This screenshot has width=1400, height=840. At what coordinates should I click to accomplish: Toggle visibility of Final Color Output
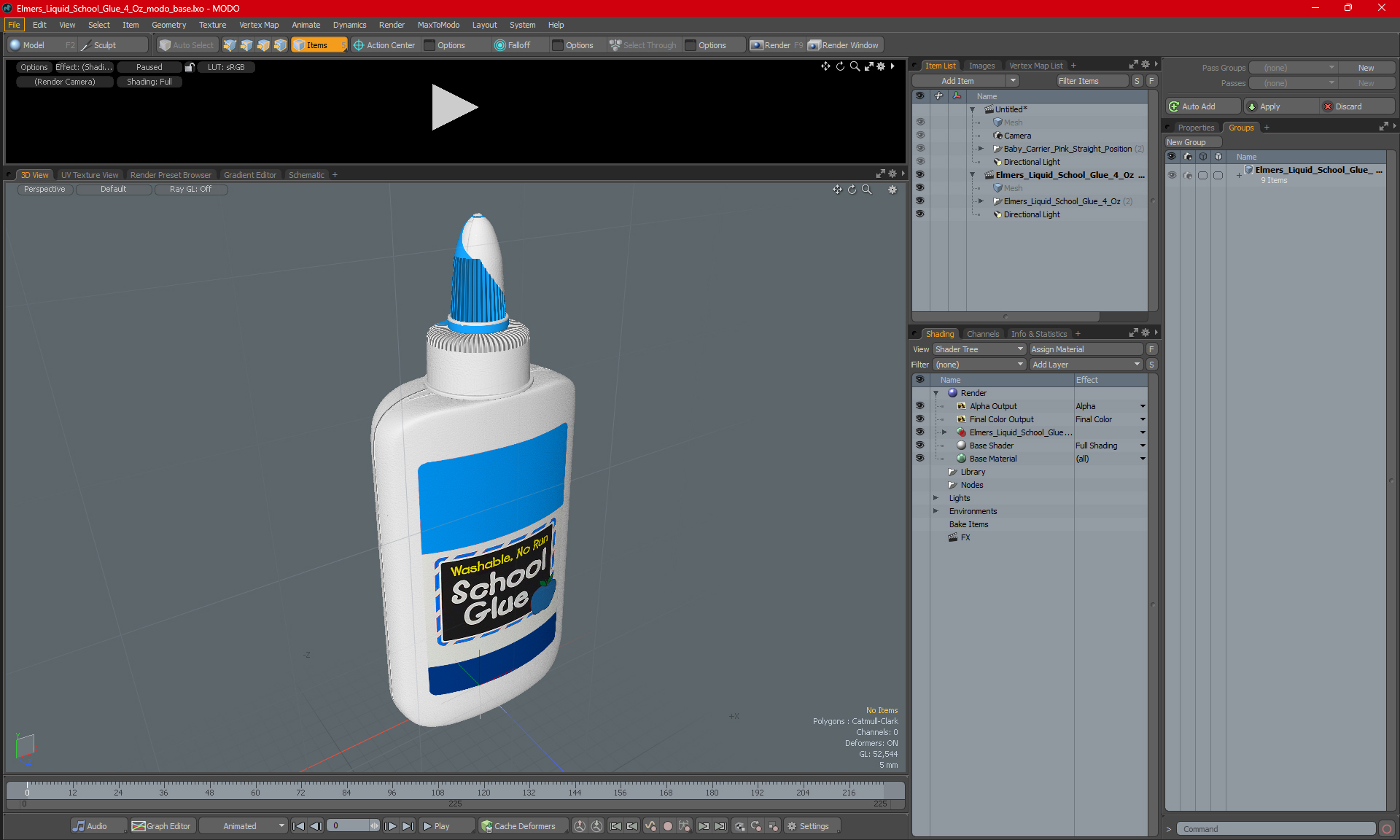[919, 419]
